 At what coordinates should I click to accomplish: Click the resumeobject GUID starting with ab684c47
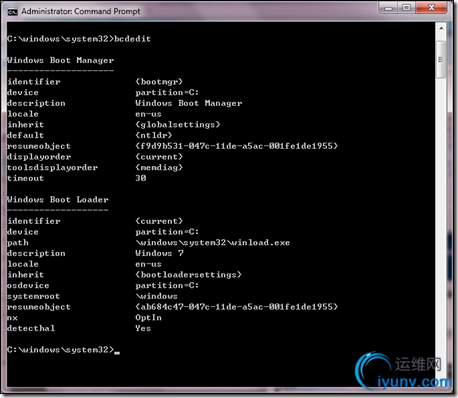(x=236, y=307)
